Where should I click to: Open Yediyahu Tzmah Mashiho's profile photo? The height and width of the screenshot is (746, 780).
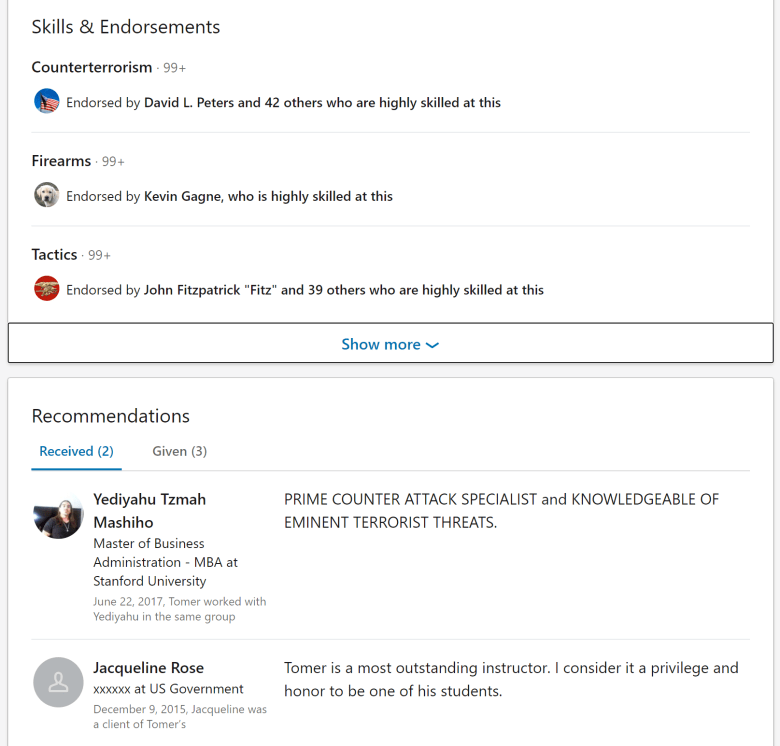58,517
